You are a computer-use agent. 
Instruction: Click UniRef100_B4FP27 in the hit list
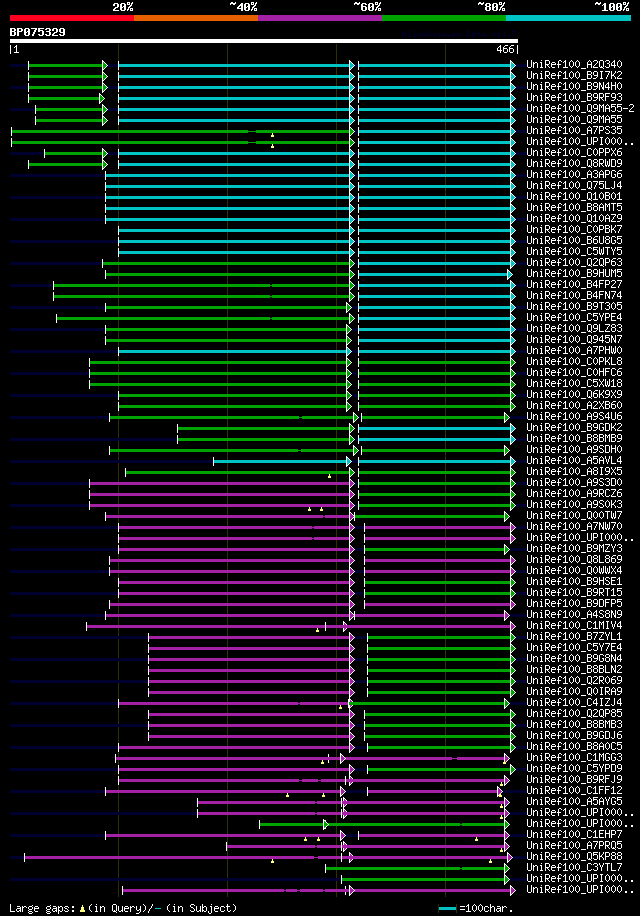point(574,284)
